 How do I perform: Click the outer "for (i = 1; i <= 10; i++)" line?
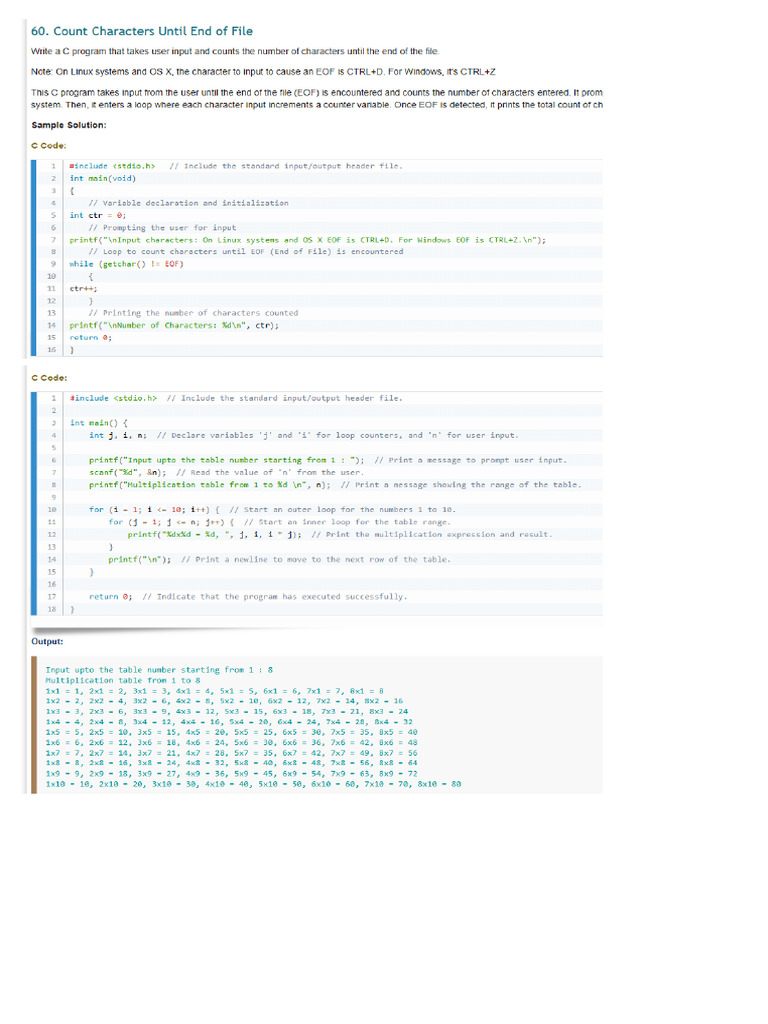click(154, 509)
